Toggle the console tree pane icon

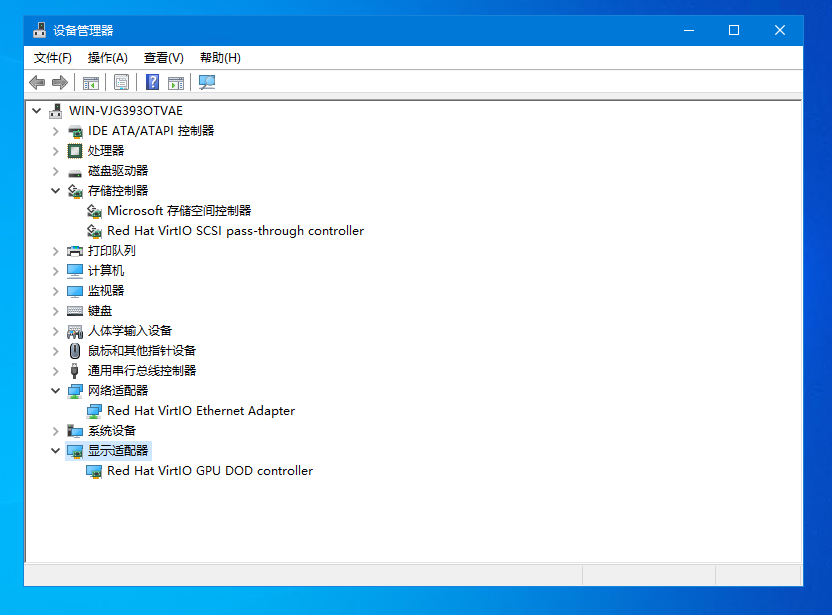click(x=90, y=82)
